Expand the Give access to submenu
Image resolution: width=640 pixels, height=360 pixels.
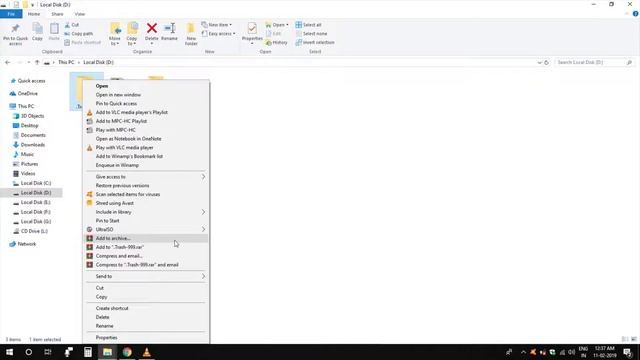click(146, 177)
